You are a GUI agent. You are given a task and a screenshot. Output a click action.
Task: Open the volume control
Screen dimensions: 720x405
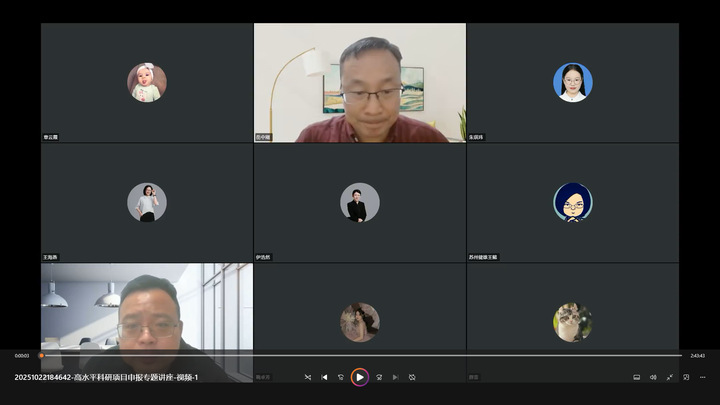click(653, 377)
